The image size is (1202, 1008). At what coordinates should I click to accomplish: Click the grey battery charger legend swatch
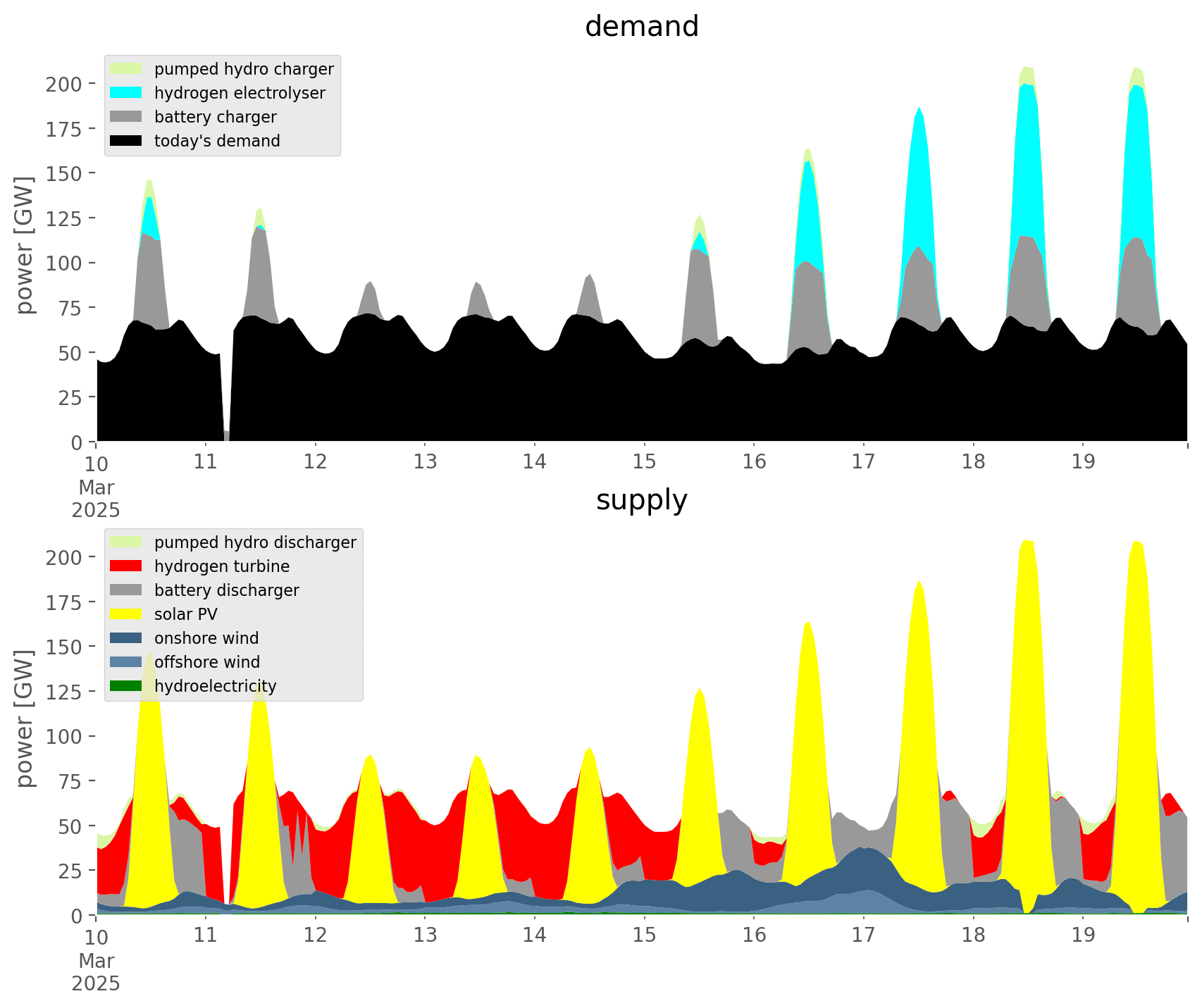coord(126,117)
